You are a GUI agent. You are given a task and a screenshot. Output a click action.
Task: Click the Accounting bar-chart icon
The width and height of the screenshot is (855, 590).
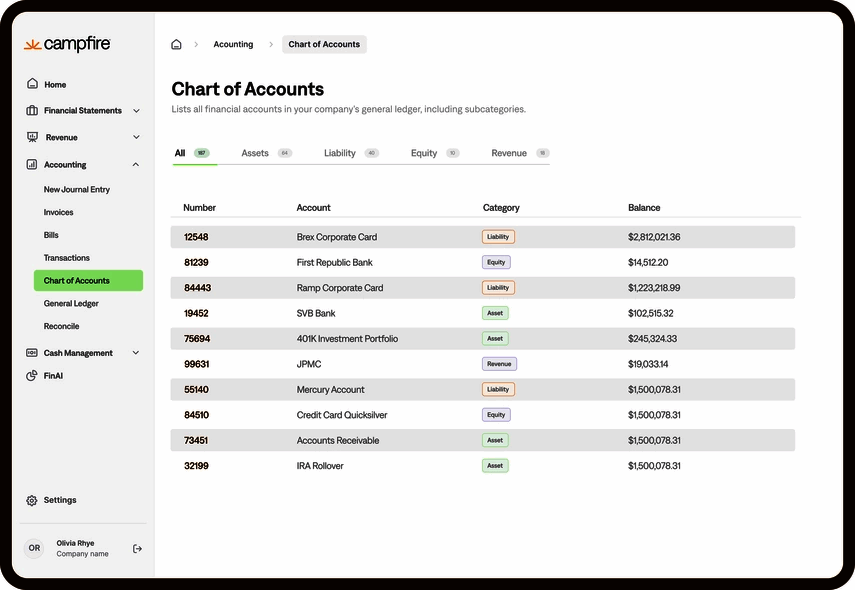click(32, 164)
